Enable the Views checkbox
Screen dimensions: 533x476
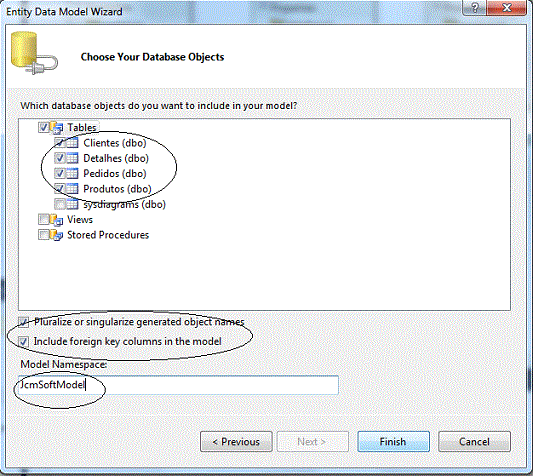44,220
